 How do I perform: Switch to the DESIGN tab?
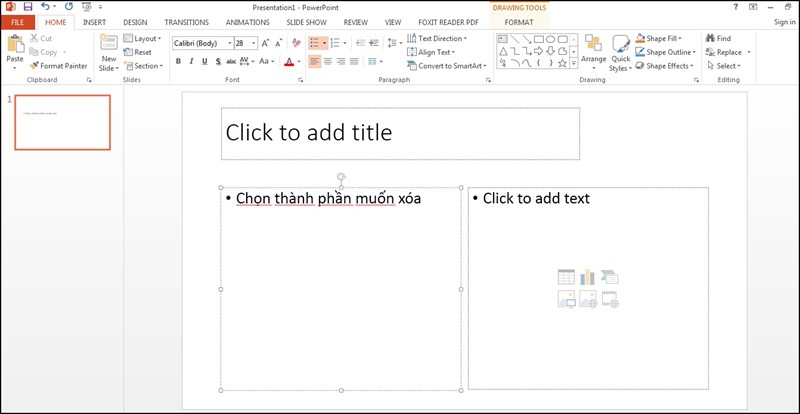coord(135,22)
